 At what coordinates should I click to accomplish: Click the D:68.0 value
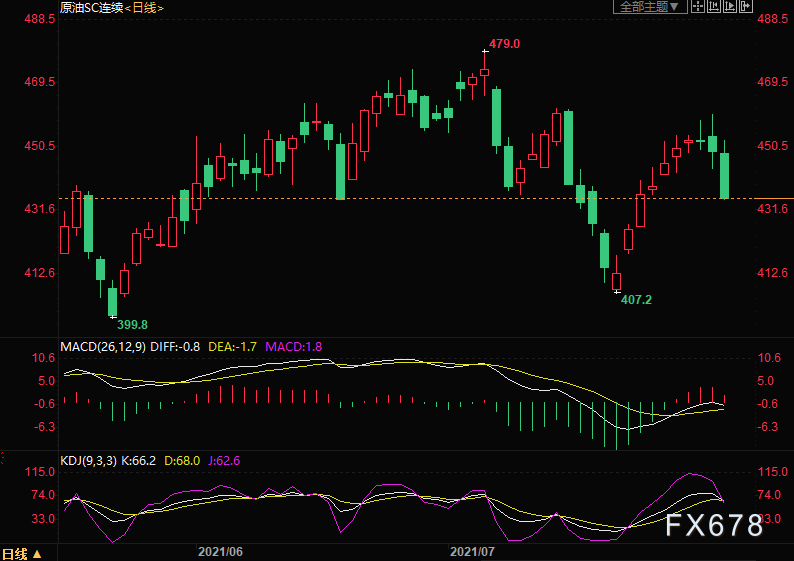182,461
